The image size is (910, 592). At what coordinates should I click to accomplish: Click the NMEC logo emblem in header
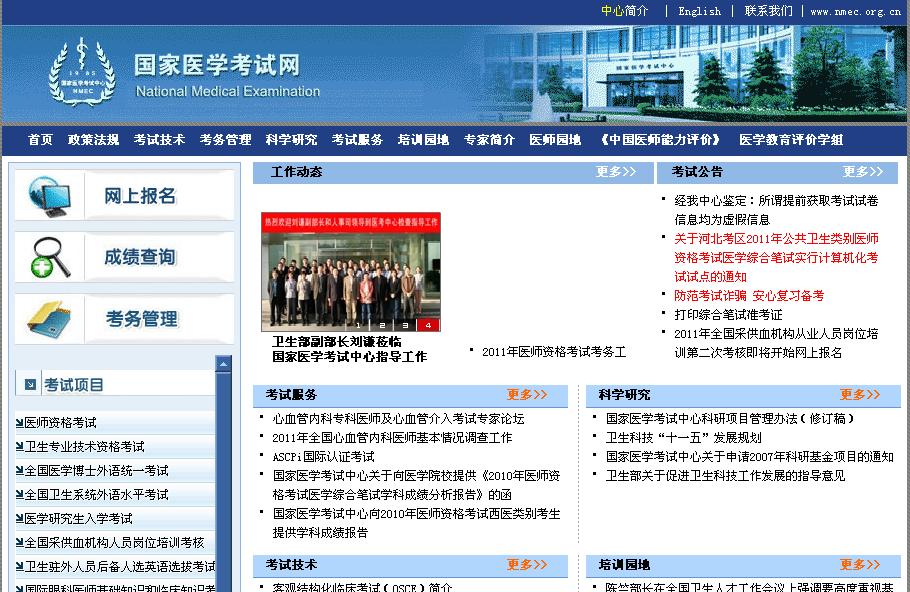pos(81,71)
